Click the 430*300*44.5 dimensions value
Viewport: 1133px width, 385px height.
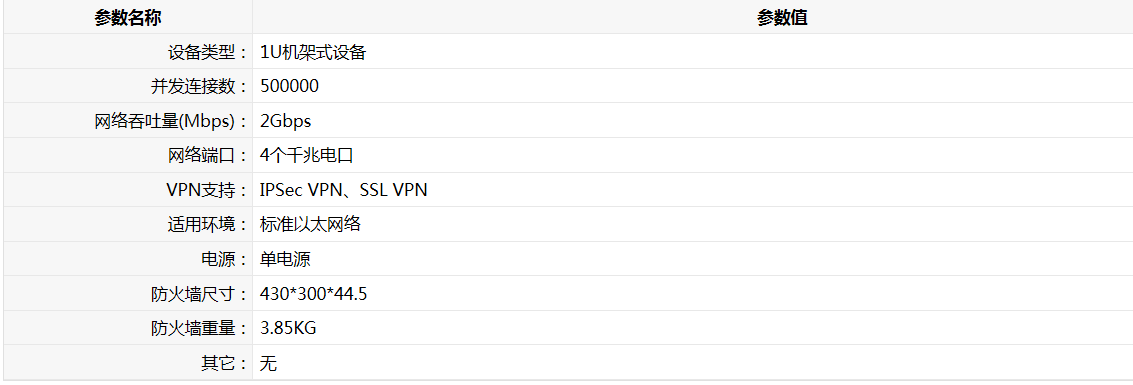(x=314, y=294)
